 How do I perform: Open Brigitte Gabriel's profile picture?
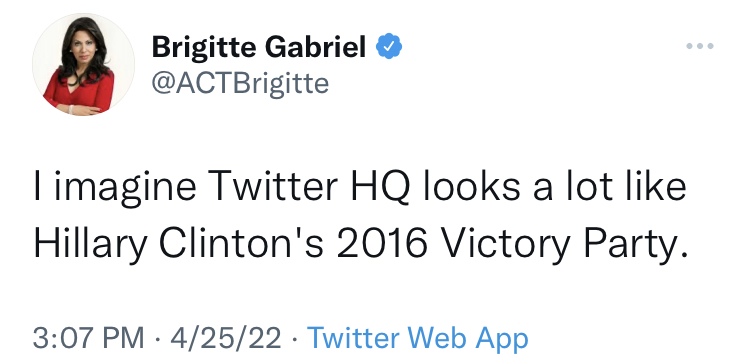click(83, 64)
